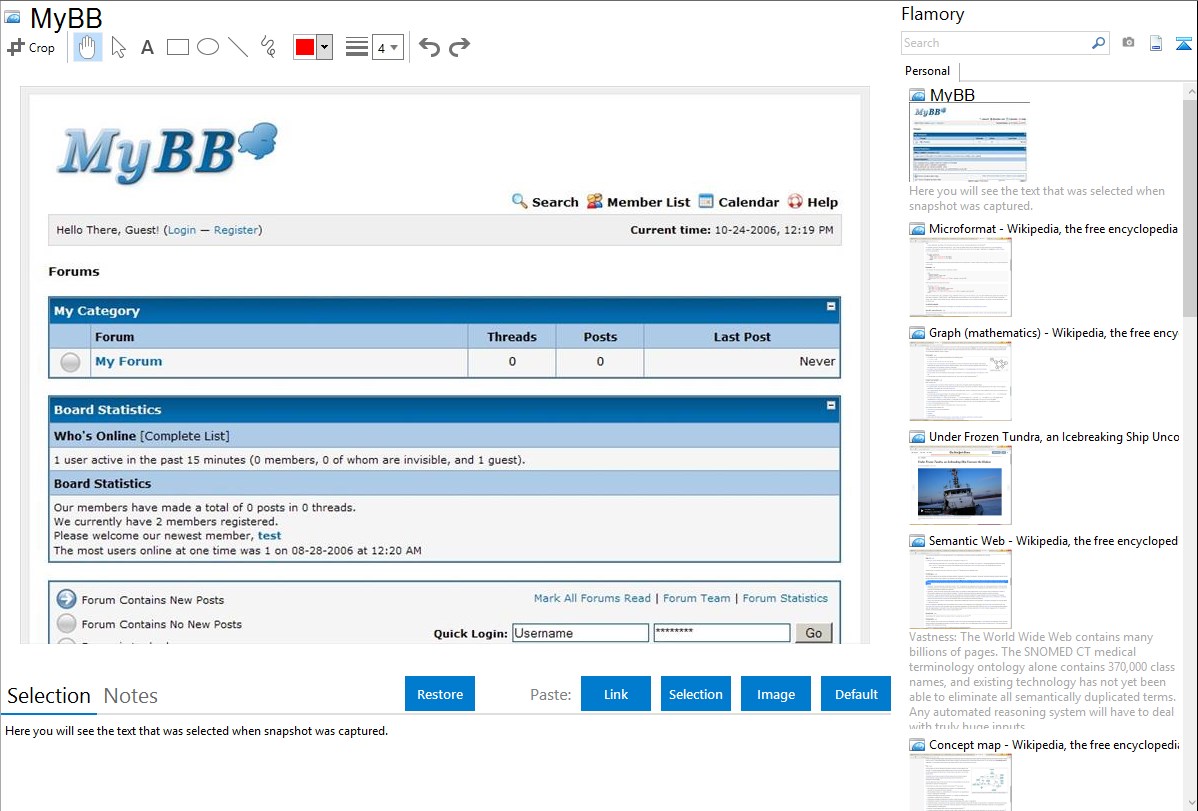Choose the freehand scribble tool
This screenshot has height=811, width=1198.
click(x=268, y=47)
